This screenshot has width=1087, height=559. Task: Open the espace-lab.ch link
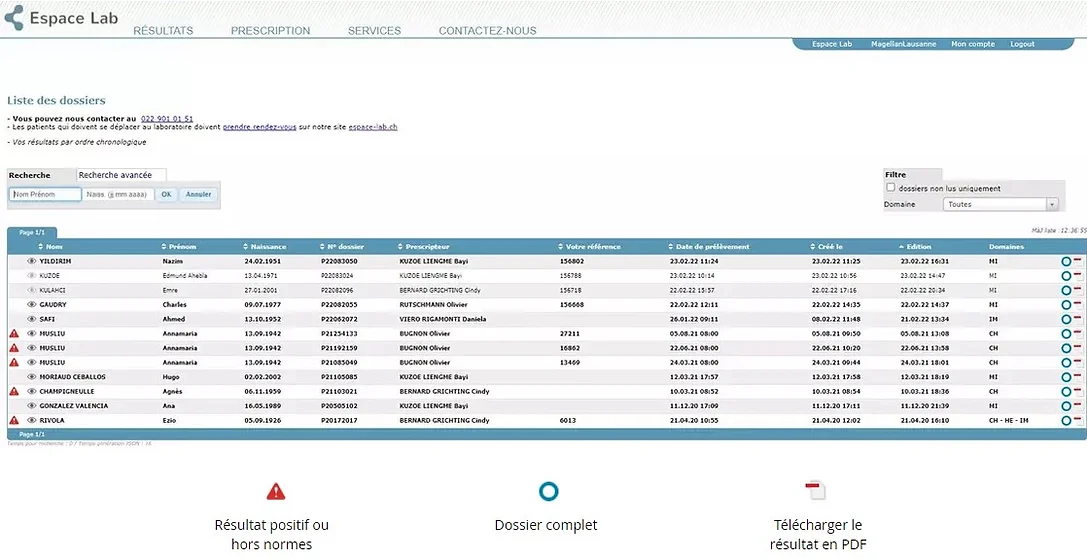[x=373, y=128]
